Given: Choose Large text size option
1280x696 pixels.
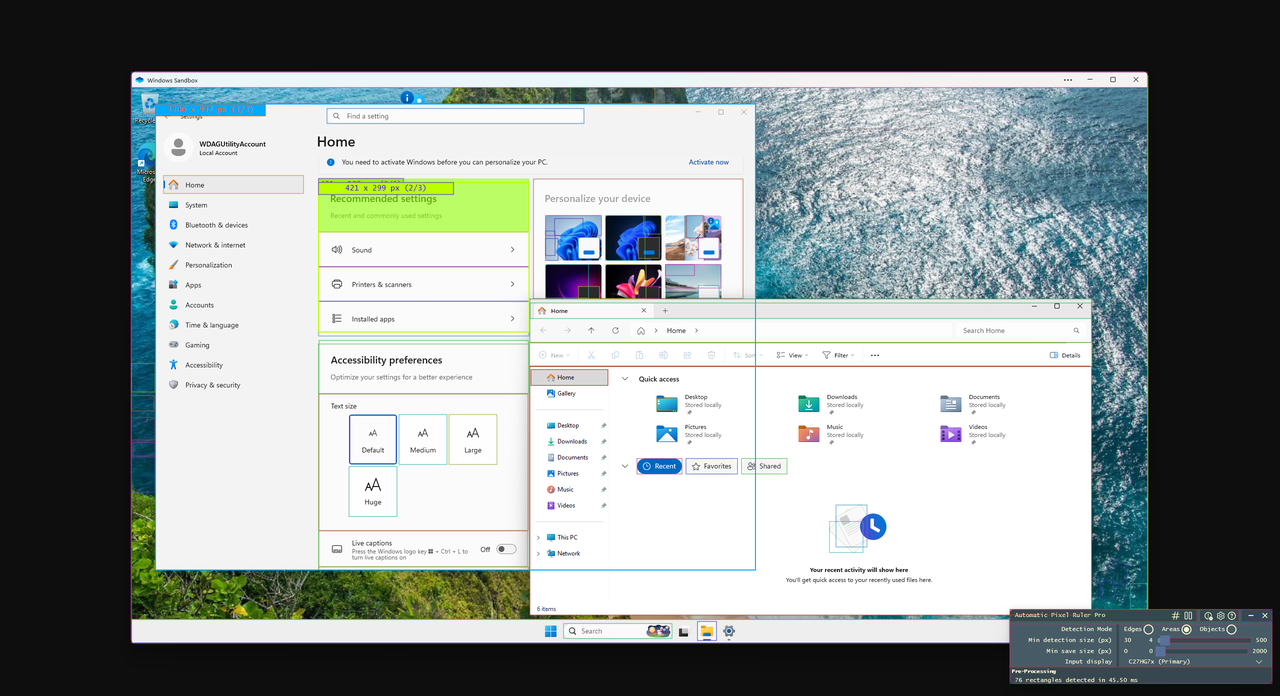Looking at the screenshot, I should point(473,439).
